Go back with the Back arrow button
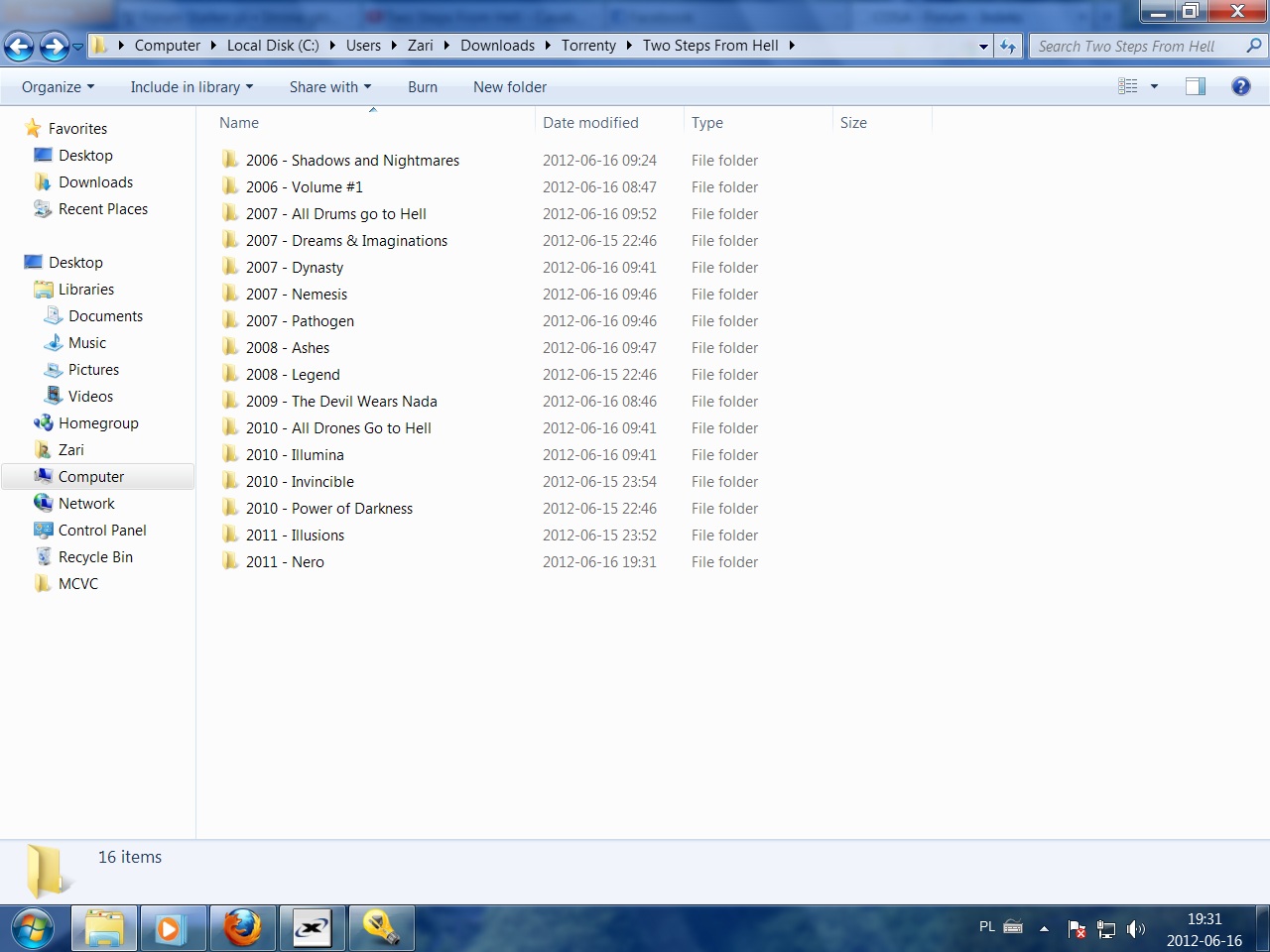Viewport: 1270px width, 952px height. (19, 46)
